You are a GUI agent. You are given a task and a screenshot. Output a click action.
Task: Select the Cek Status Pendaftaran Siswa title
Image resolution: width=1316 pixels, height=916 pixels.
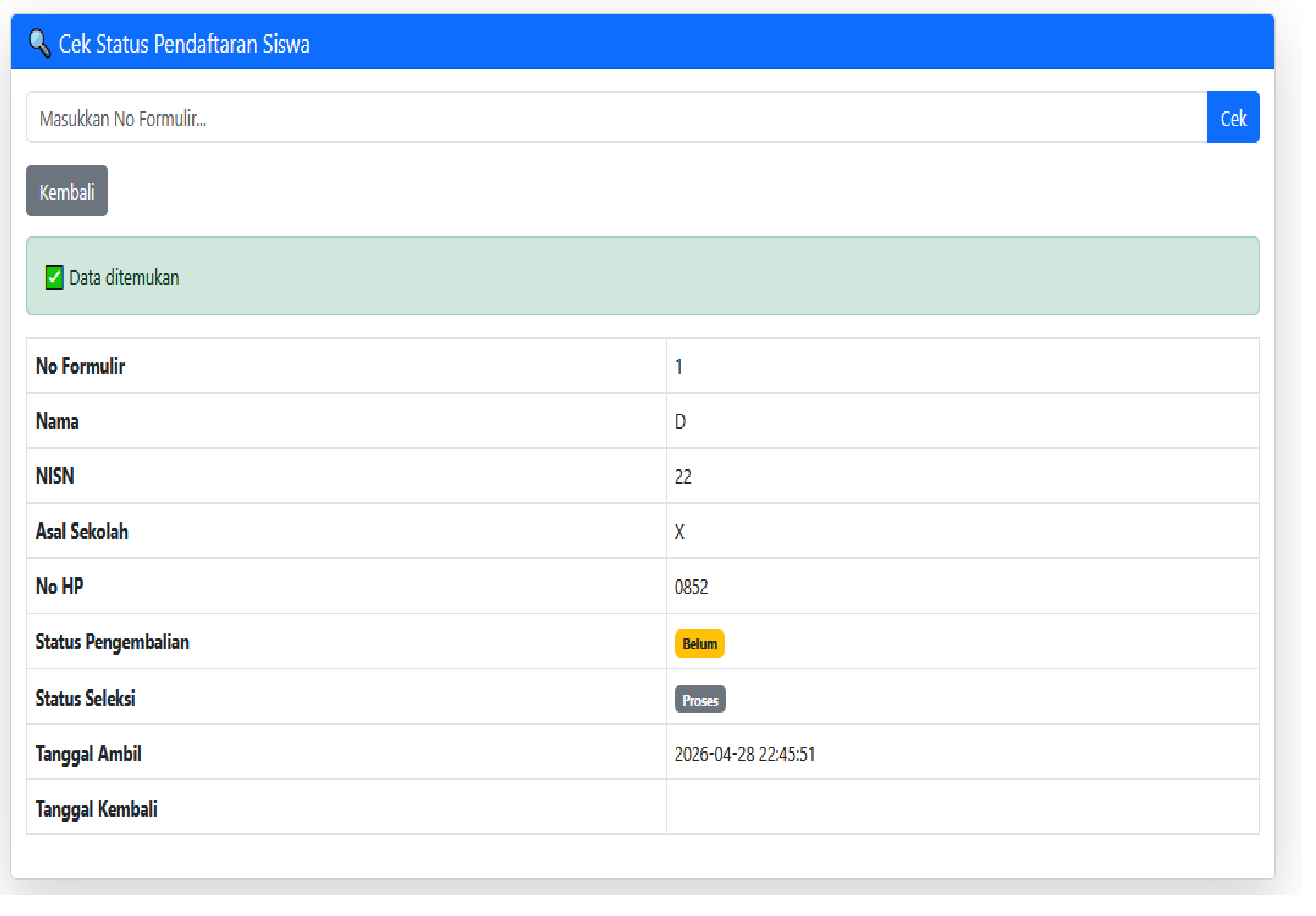click(x=184, y=44)
